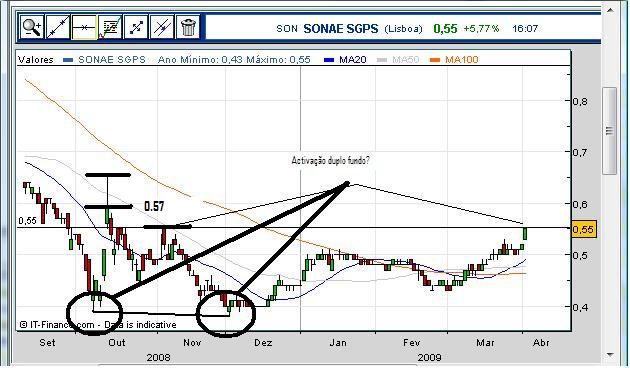Click the 'Ano Mínimo: 0,43 Máximo: 0,55' text
The height and width of the screenshot is (368, 630).
click(x=234, y=60)
